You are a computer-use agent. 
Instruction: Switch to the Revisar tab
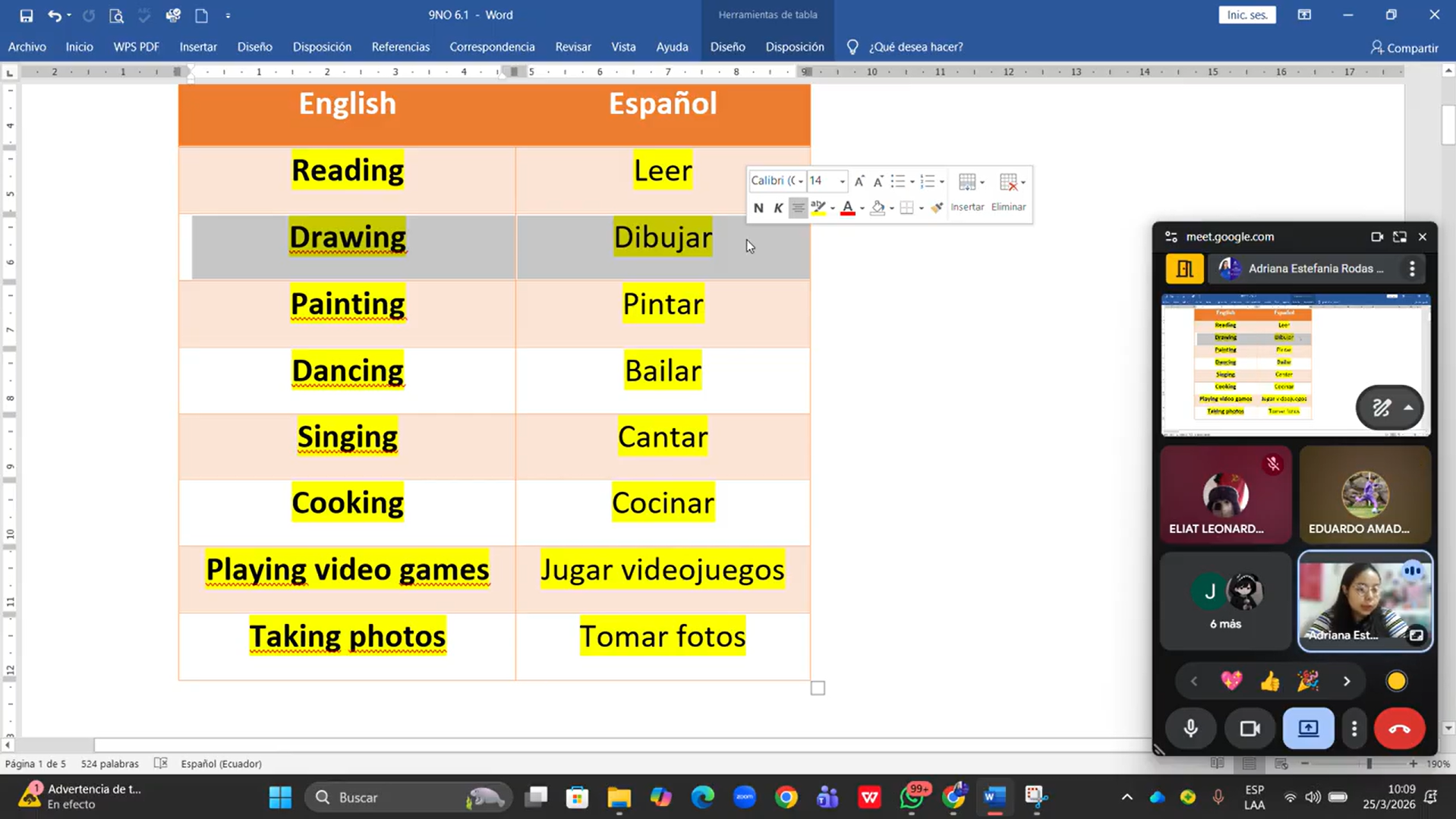click(x=572, y=47)
